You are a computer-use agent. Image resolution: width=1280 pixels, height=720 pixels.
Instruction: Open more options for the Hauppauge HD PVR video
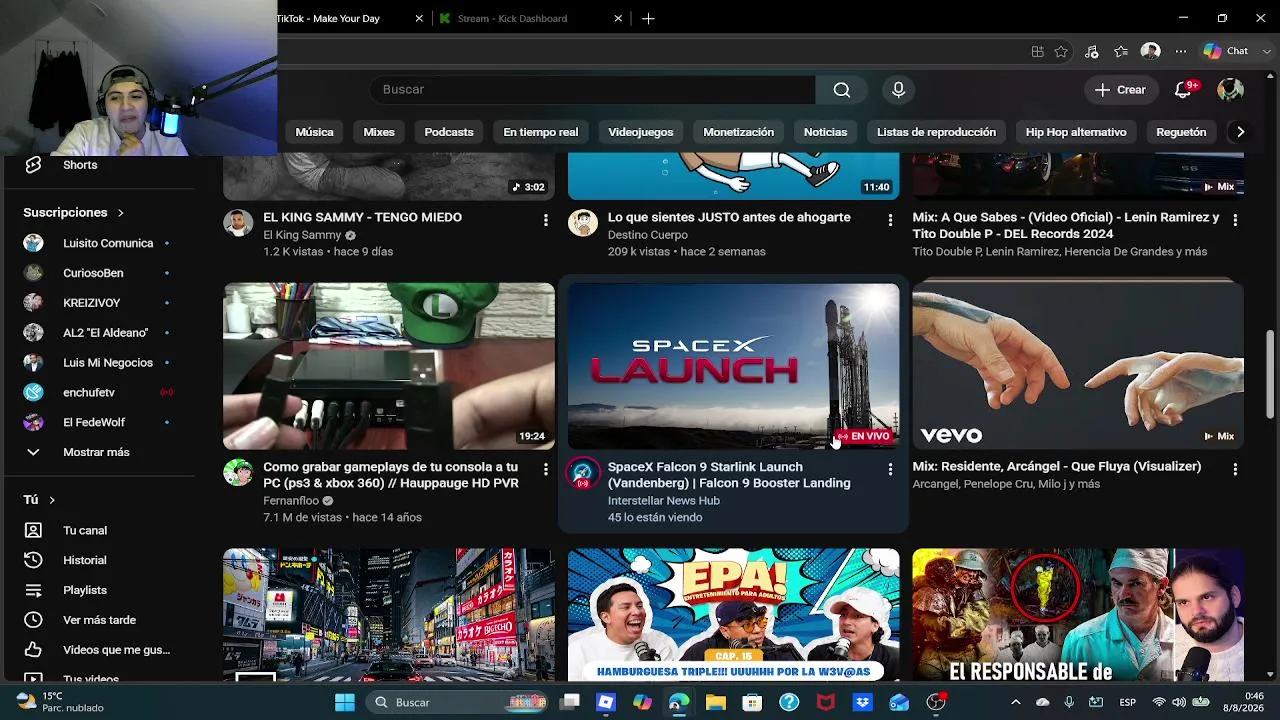tap(545, 469)
